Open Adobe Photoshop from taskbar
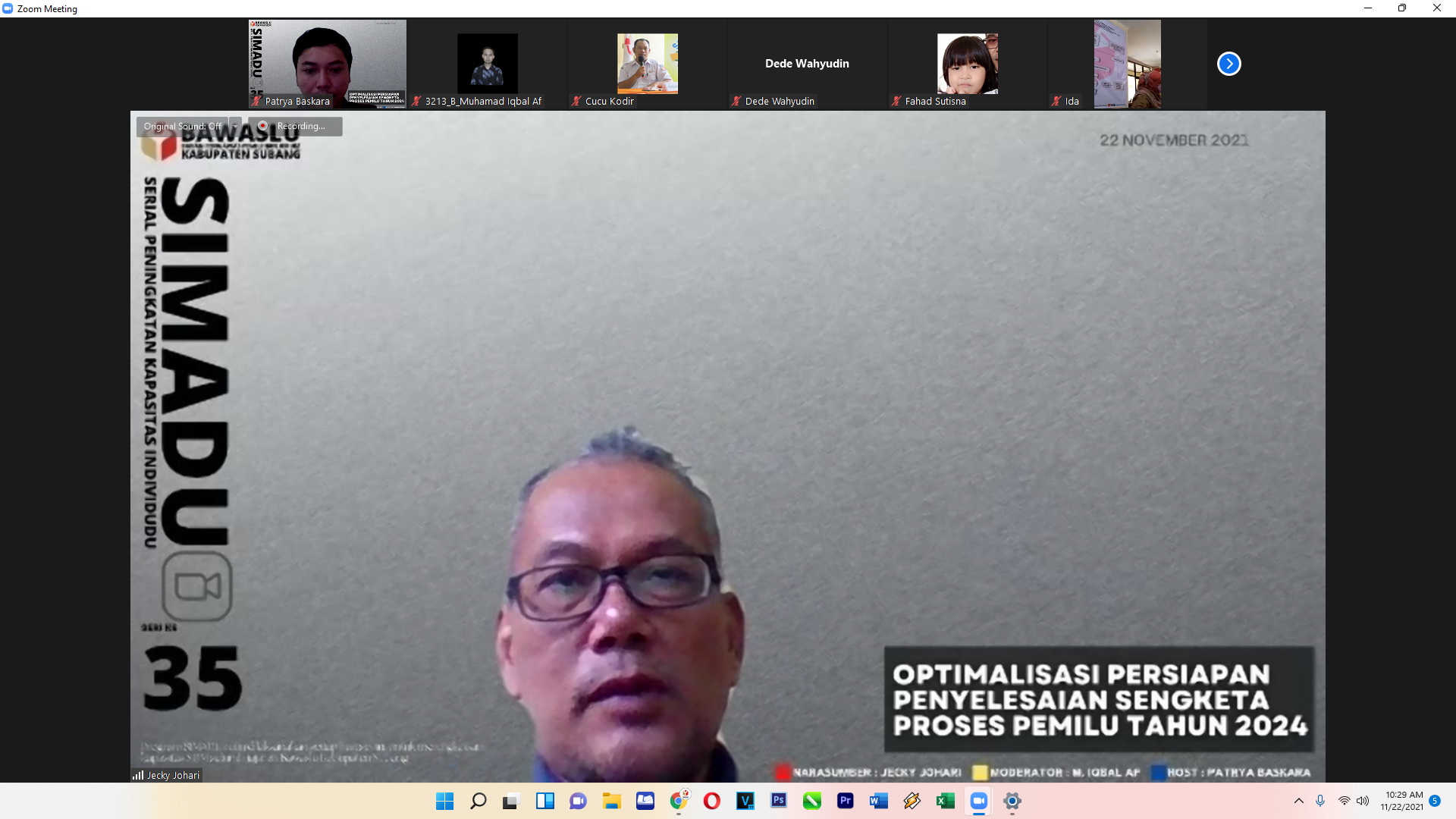 pyautogui.click(x=778, y=801)
